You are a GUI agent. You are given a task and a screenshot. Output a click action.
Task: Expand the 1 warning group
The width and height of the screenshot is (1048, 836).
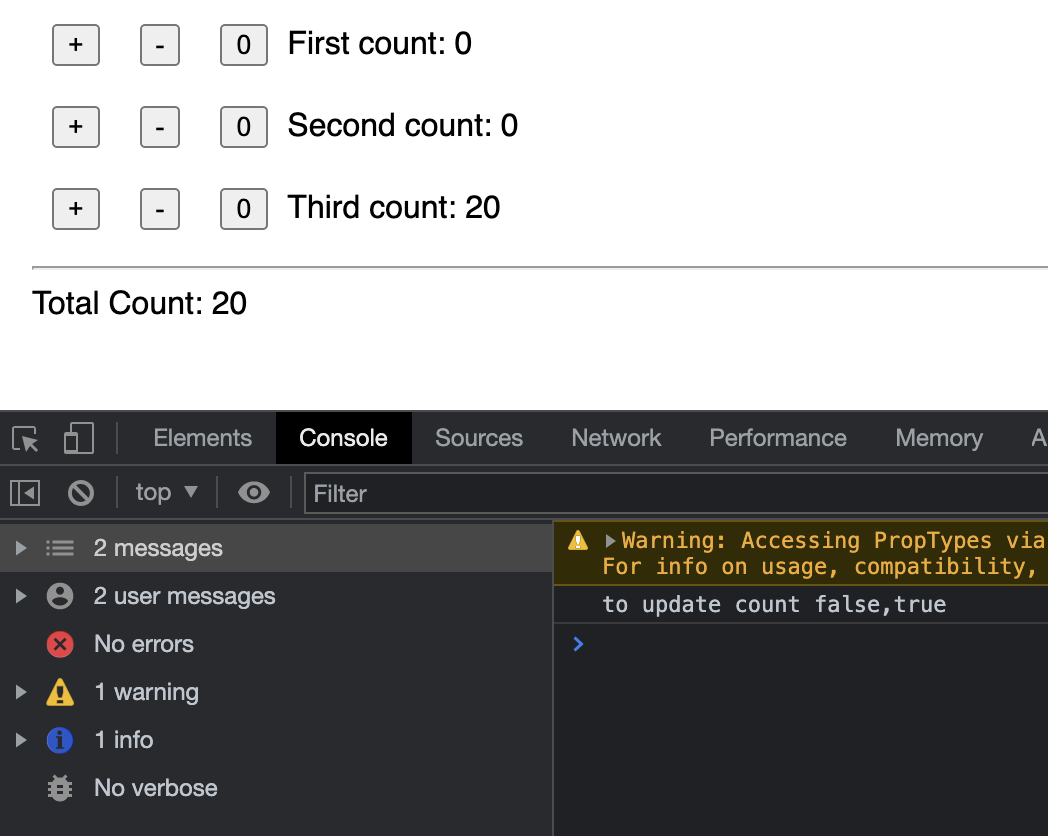20,692
